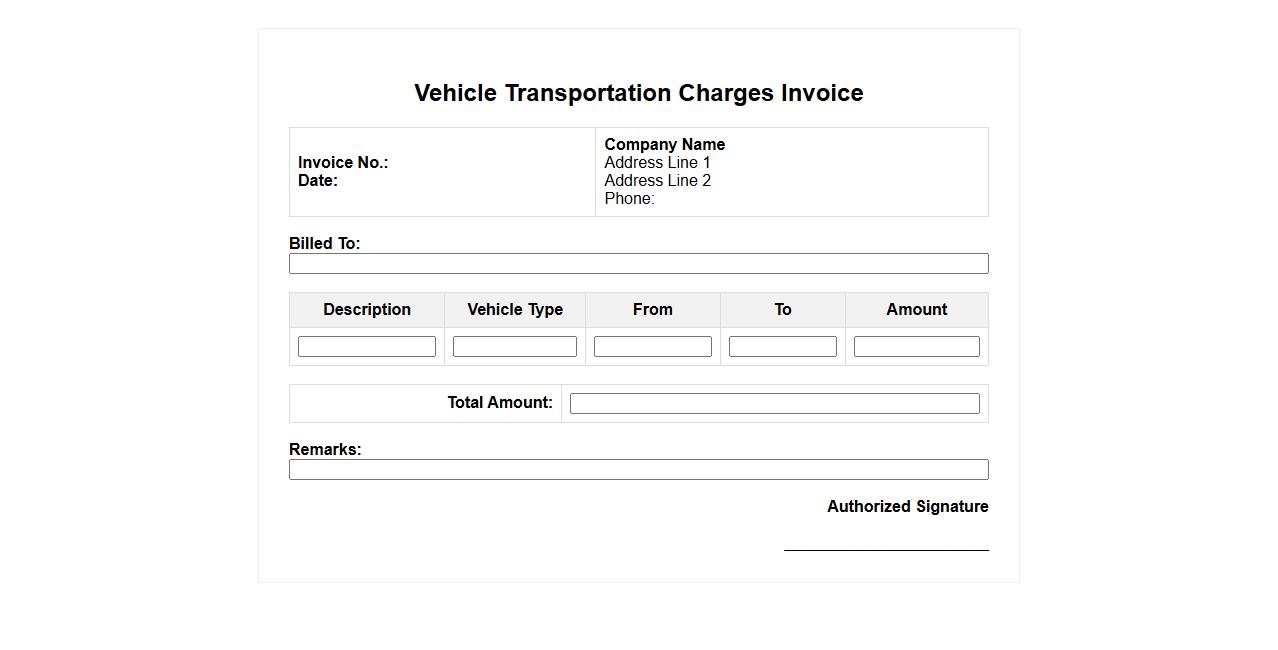Screen dimensions: 1278x650
Task: Select the Vehicle Type input field
Action: [x=514, y=346]
